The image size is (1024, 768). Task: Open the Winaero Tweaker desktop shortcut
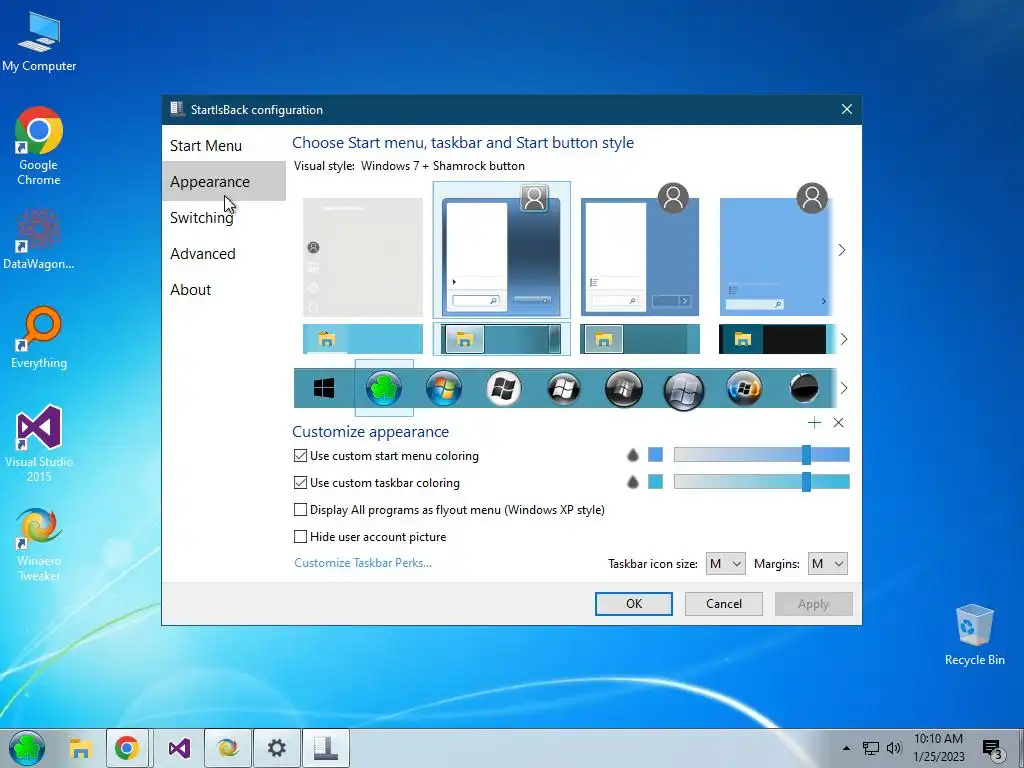pos(39,545)
